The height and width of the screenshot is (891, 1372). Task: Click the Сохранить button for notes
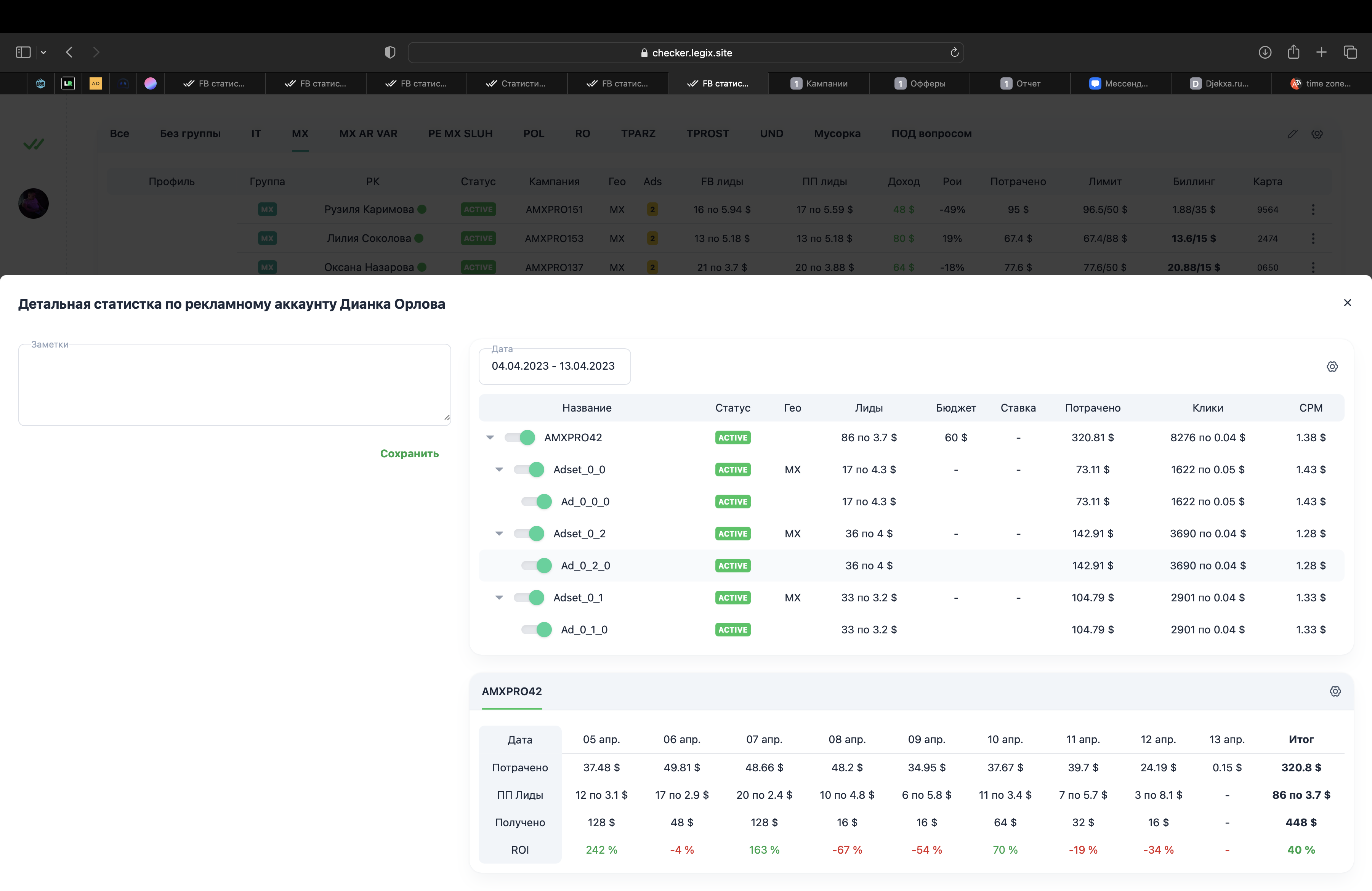[409, 454]
